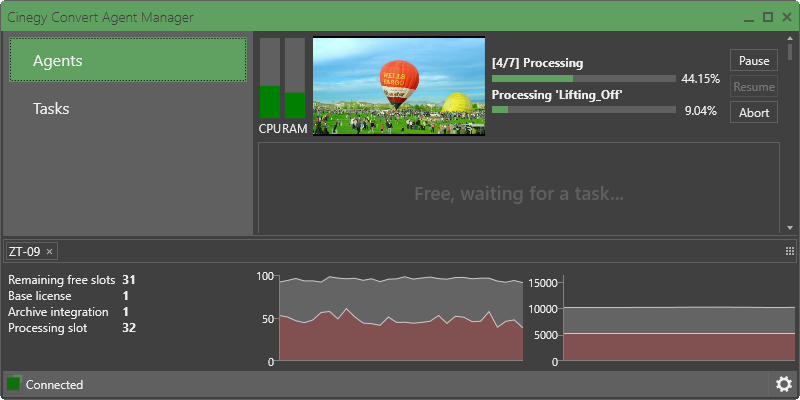The height and width of the screenshot is (400, 800).
Task: Click the remaining free slots value 31
Action: (x=129, y=280)
